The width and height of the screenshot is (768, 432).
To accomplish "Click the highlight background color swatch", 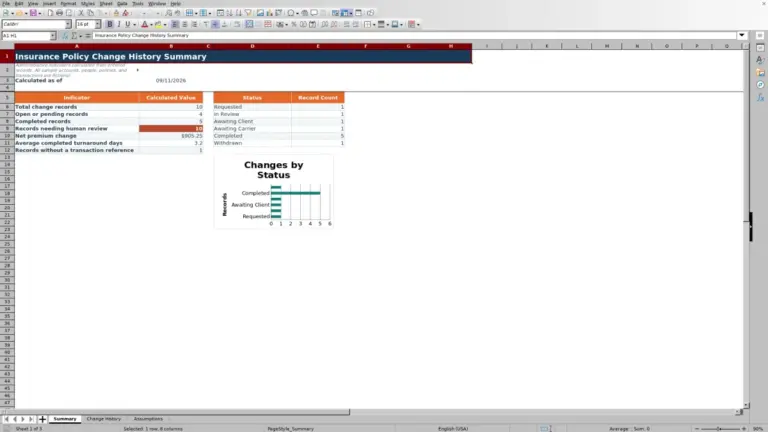I will 158,24.
